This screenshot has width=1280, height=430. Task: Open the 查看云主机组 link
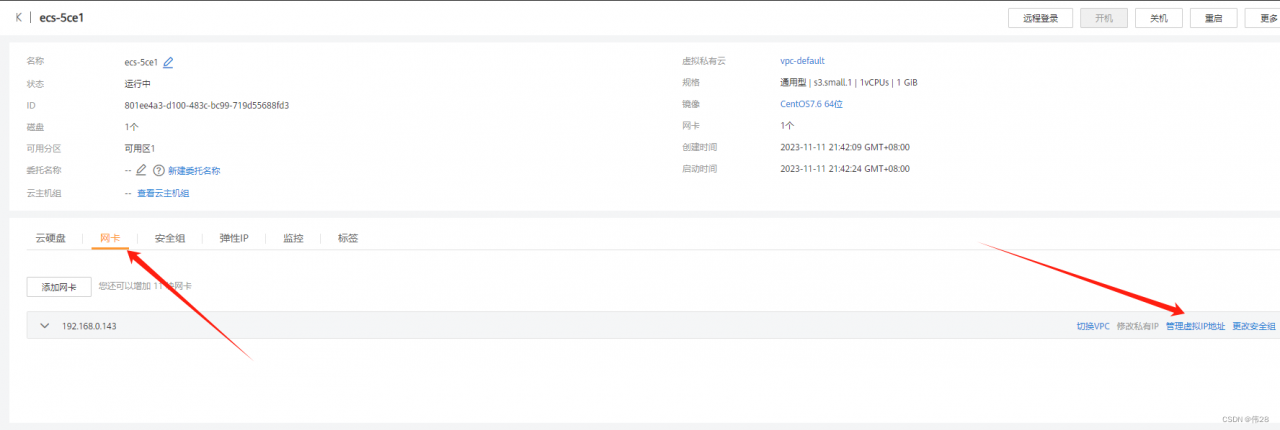click(x=163, y=193)
